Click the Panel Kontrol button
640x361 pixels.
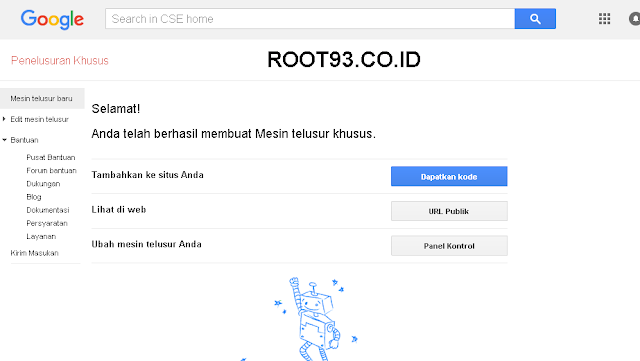click(449, 246)
